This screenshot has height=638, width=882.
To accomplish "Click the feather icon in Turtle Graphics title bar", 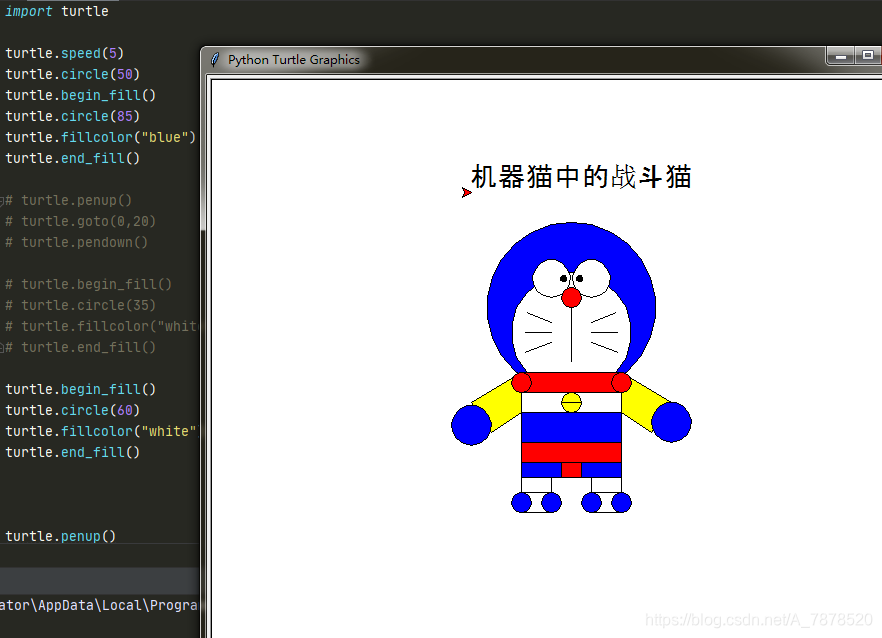I will 215,60.
